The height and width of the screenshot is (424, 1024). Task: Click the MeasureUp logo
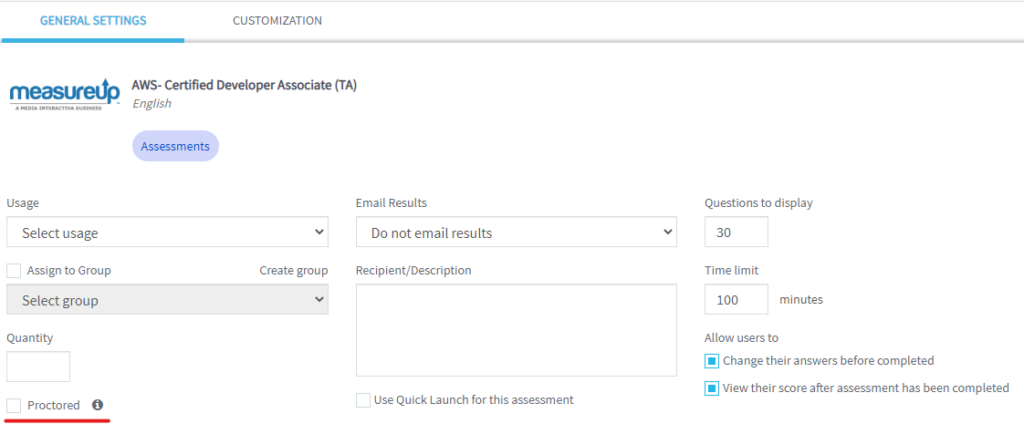click(x=65, y=96)
